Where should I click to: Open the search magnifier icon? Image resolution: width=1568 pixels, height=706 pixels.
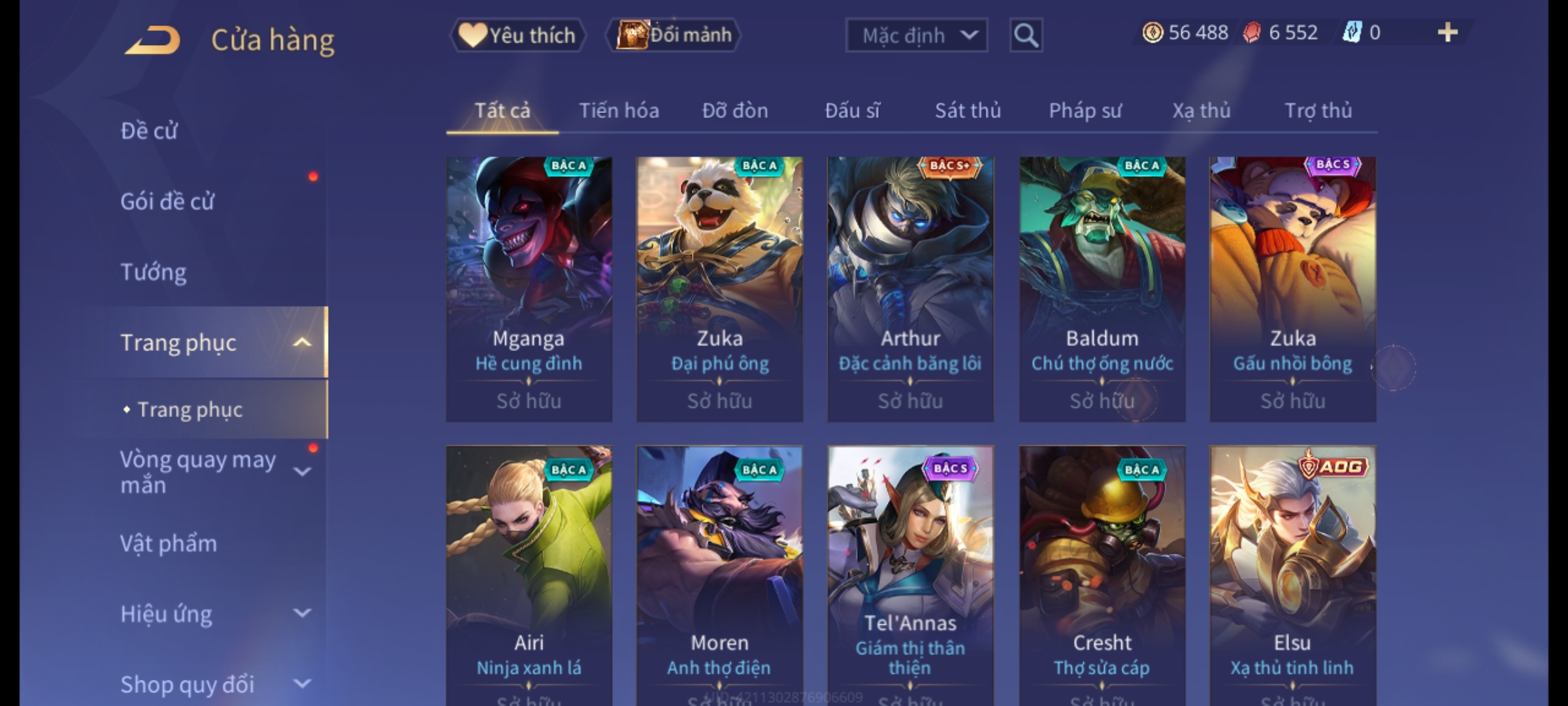click(1026, 35)
